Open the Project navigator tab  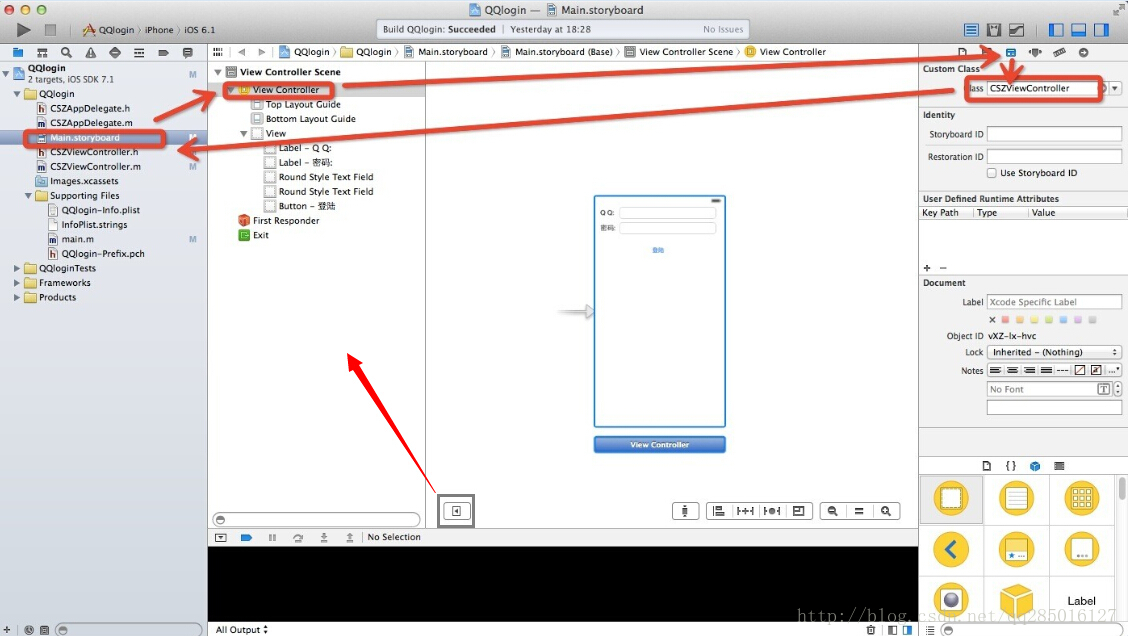pyautogui.click(x=18, y=52)
